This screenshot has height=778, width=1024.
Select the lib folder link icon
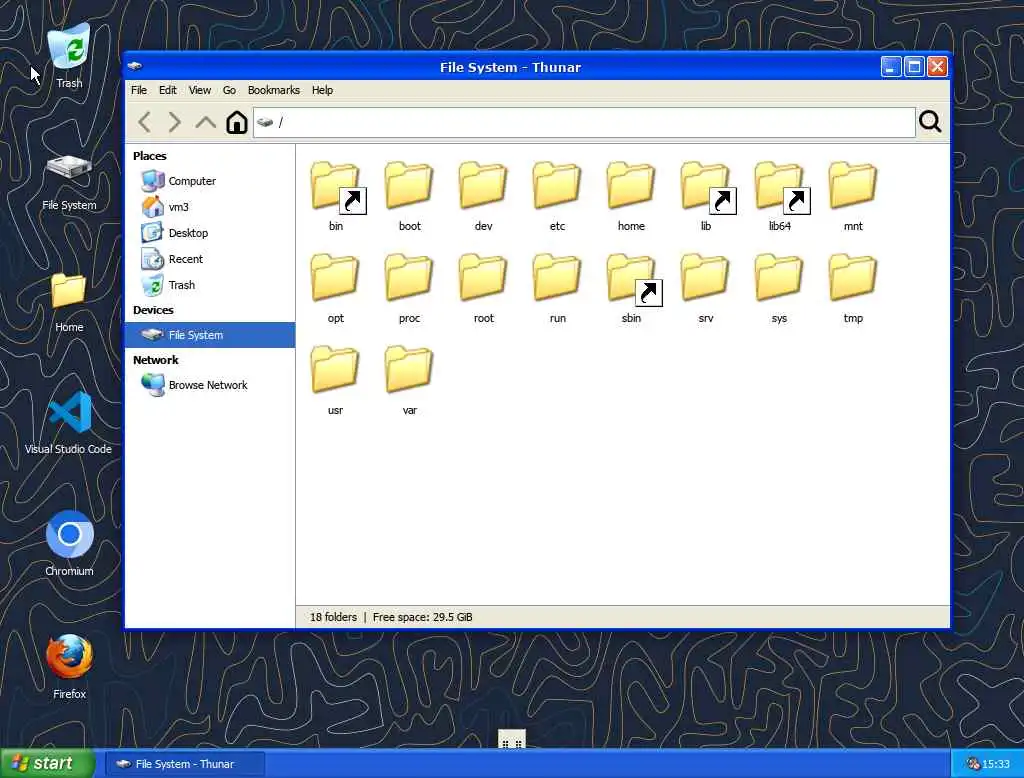tap(706, 187)
